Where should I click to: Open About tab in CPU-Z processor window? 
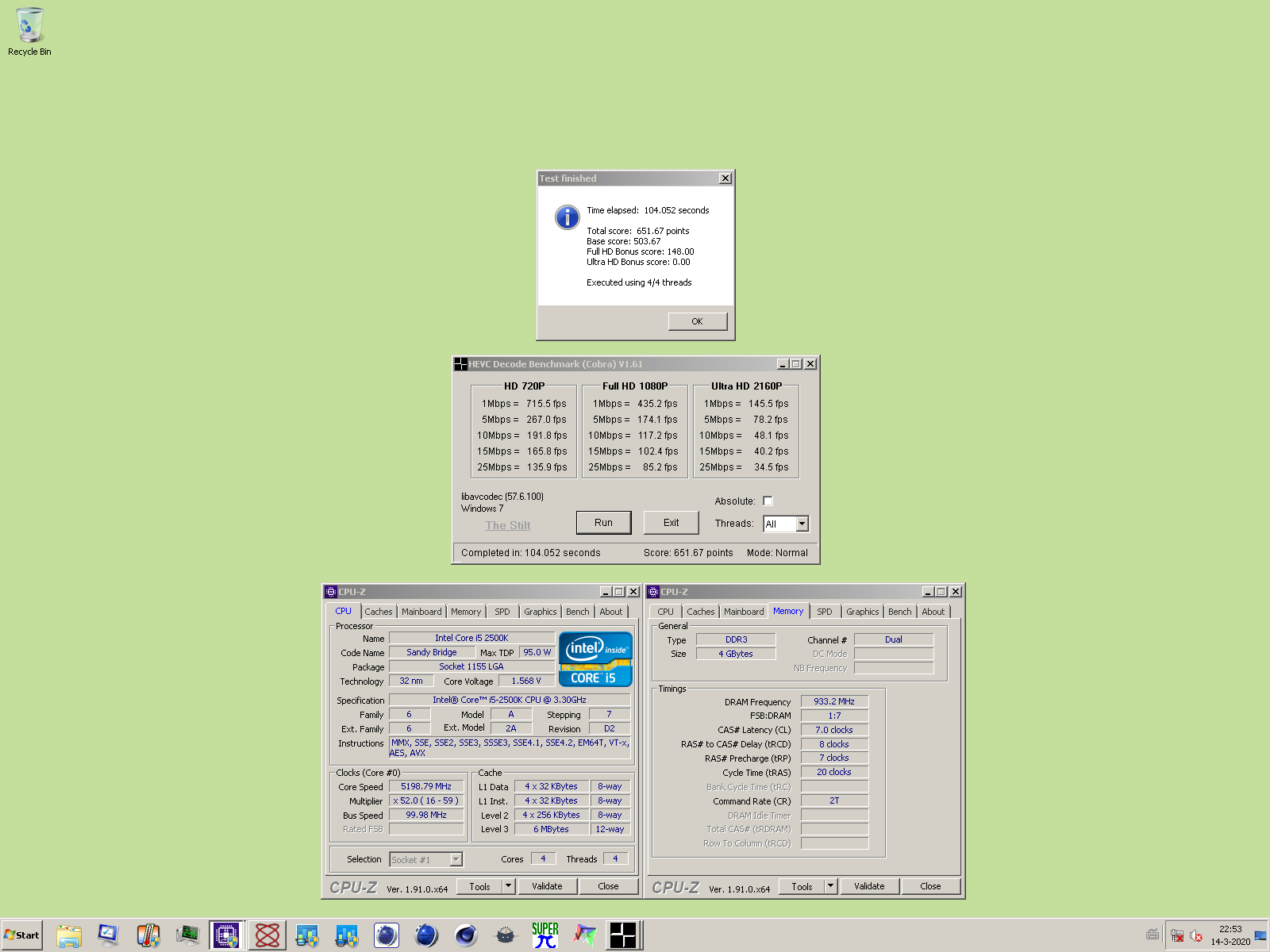click(611, 612)
